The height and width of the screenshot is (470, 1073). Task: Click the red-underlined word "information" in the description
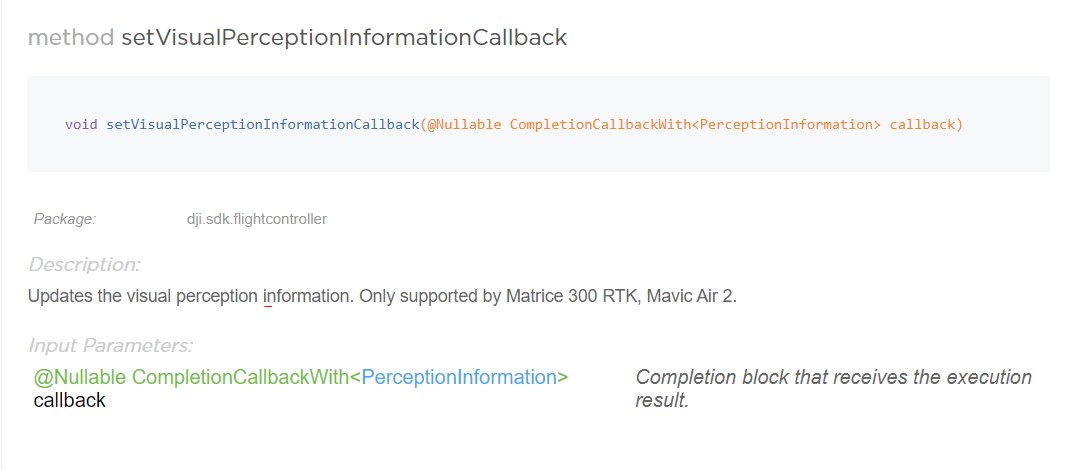pos(306,297)
